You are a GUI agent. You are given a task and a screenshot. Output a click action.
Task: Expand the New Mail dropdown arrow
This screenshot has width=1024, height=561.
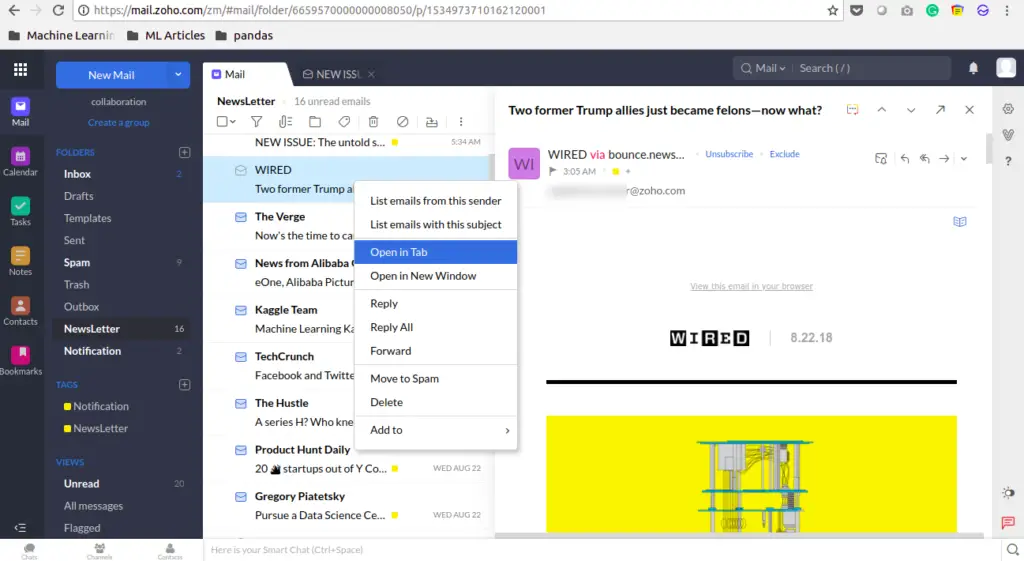pos(178,74)
